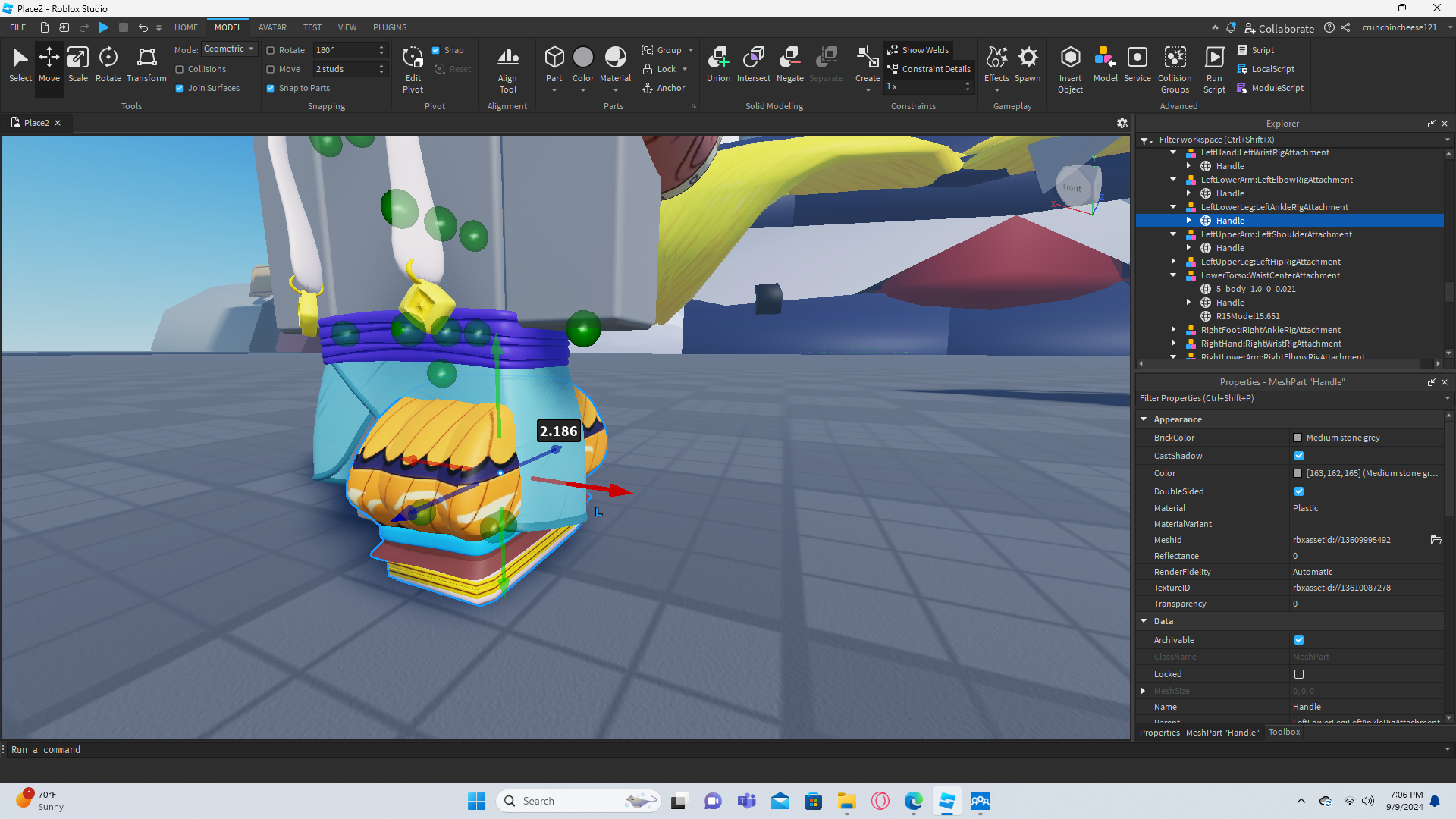Switch to the Toolbox panel tab
The width and height of the screenshot is (1456, 819).
[x=1284, y=733]
